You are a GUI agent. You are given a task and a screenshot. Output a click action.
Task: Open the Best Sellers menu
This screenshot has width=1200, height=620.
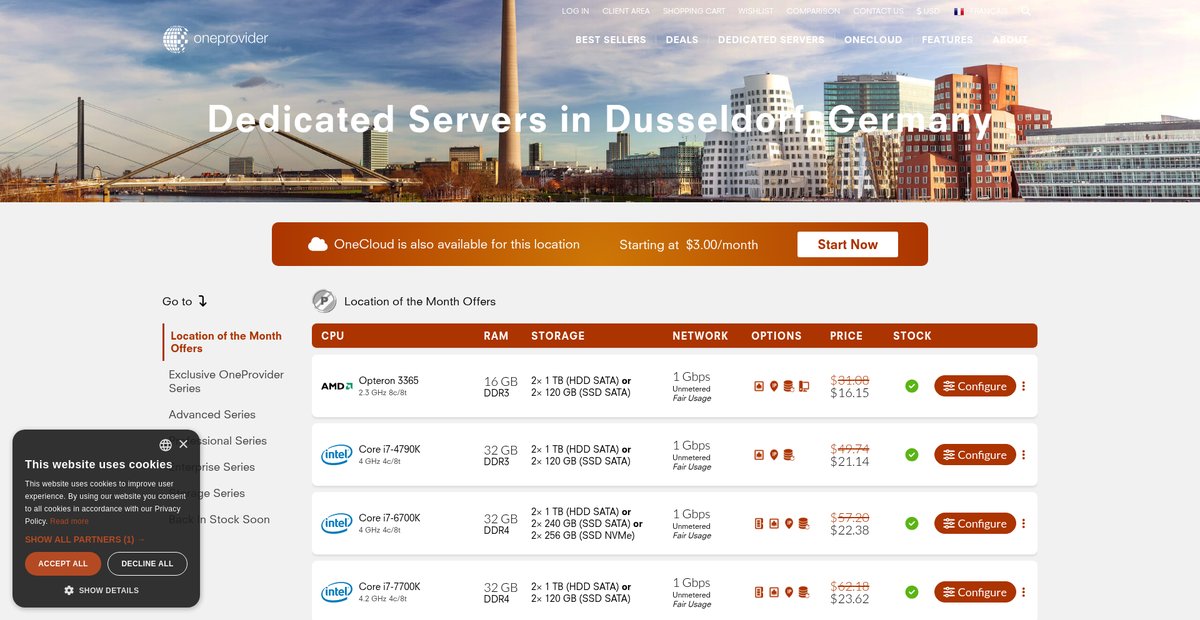tap(611, 40)
